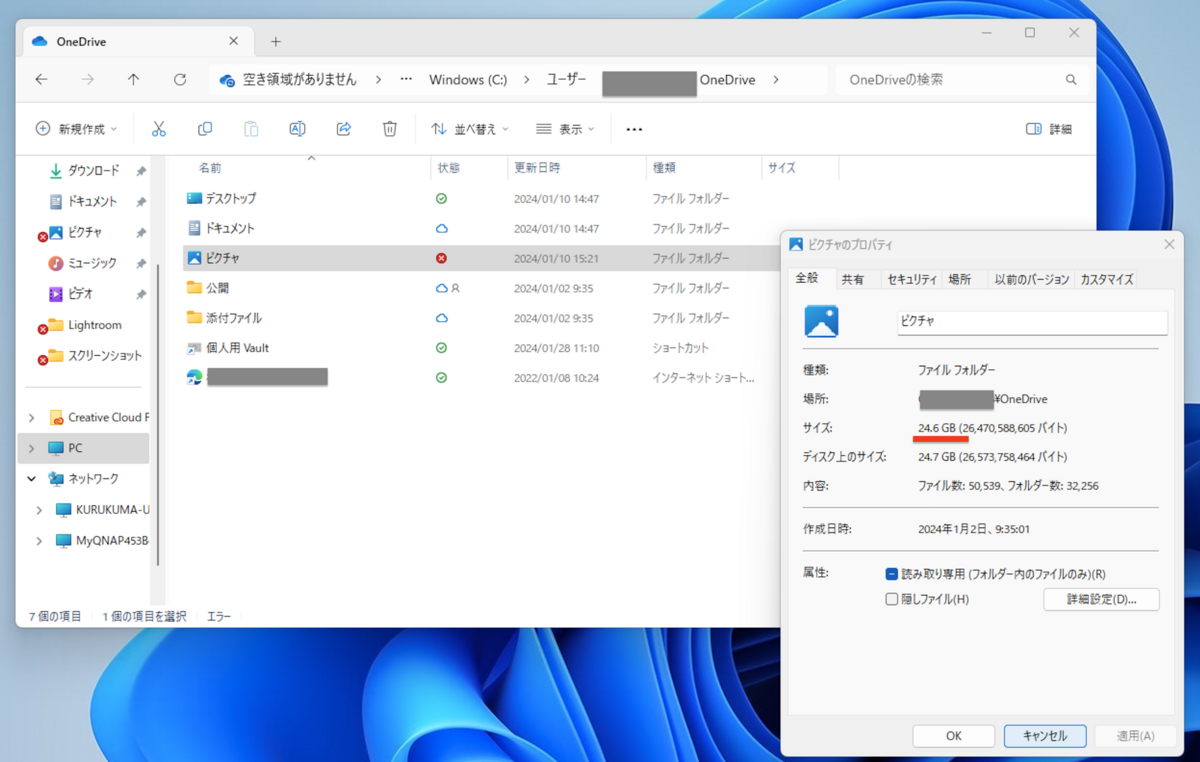The width and height of the screenshot is (1200, 762).
Task: Switch to セキュリティ tab
Action: 912,279
